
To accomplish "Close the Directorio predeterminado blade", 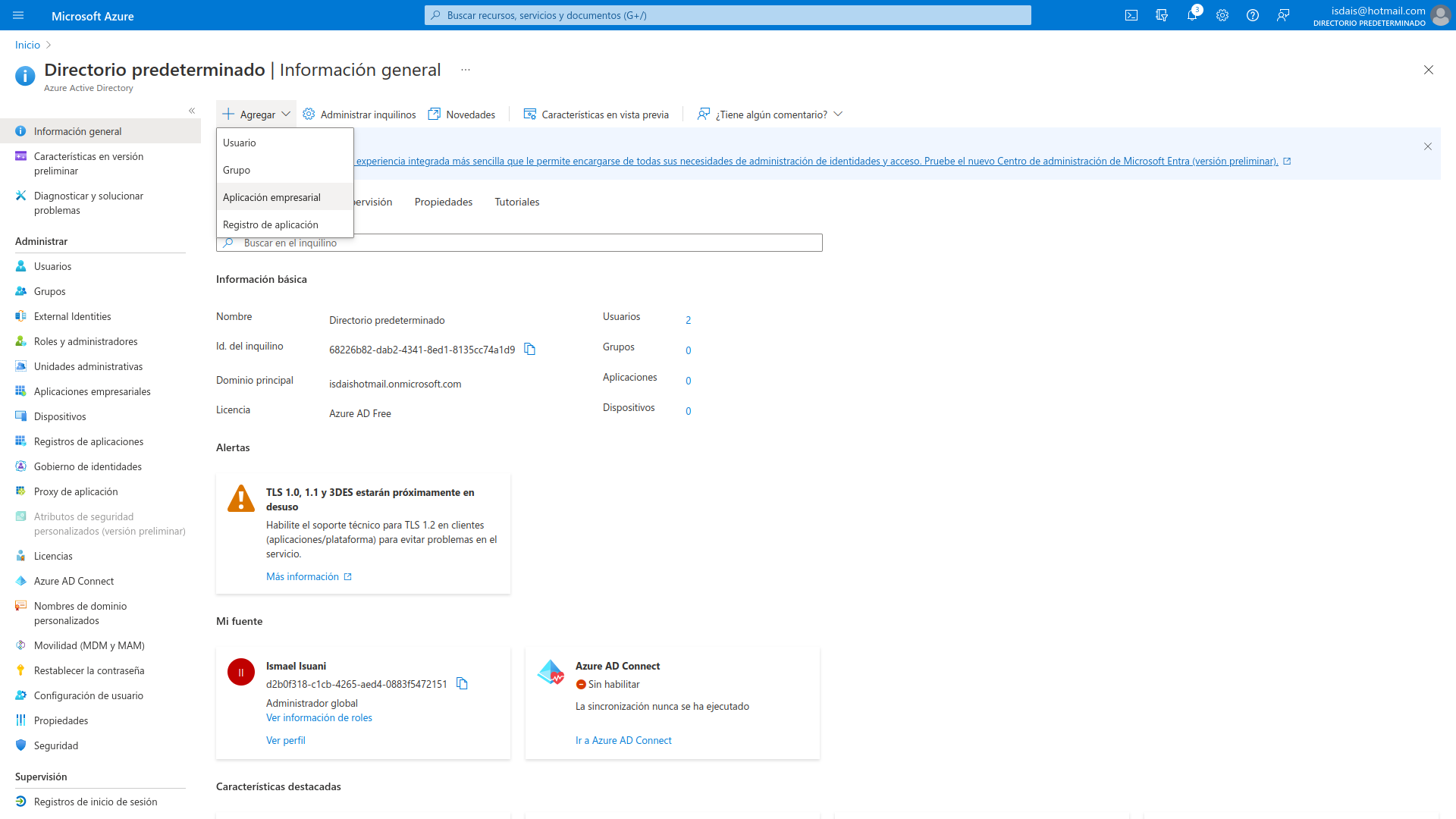I will coord(1429,70).
